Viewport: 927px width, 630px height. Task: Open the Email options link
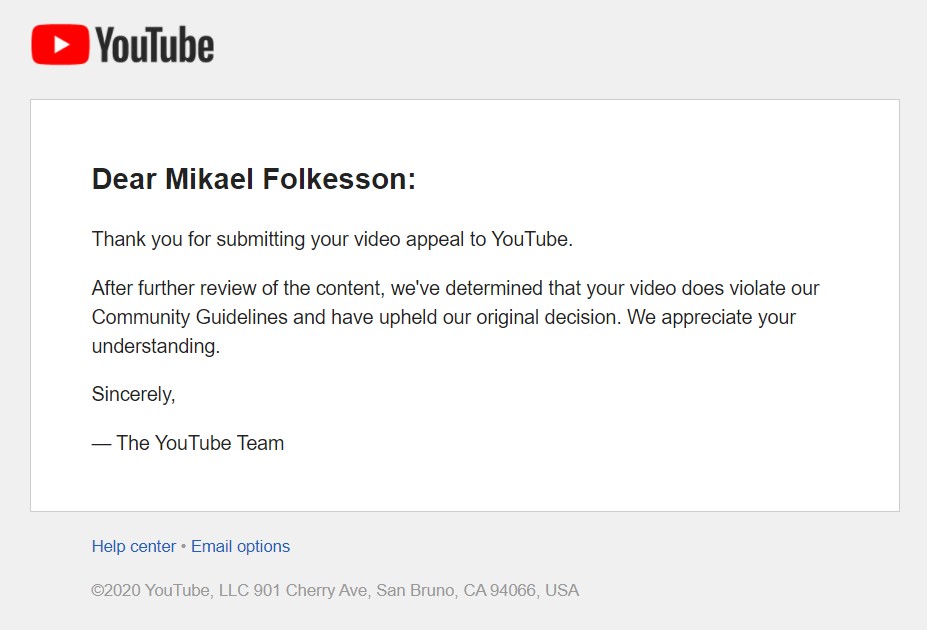click(240, 546)
